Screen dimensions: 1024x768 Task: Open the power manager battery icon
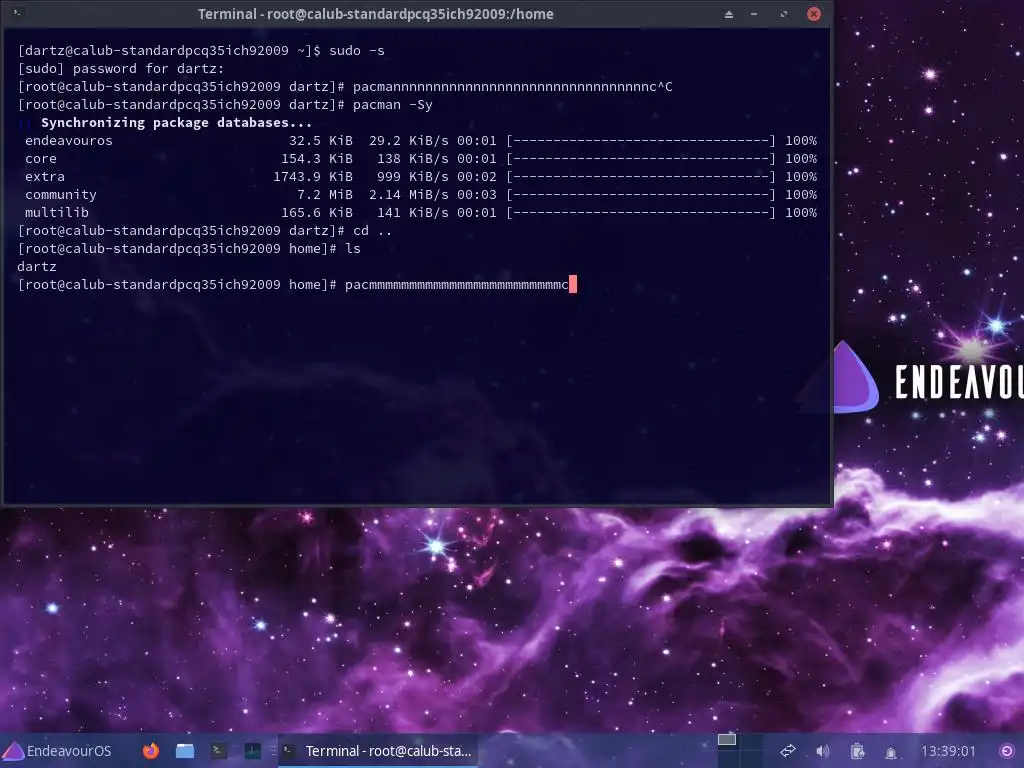(857, 751)
